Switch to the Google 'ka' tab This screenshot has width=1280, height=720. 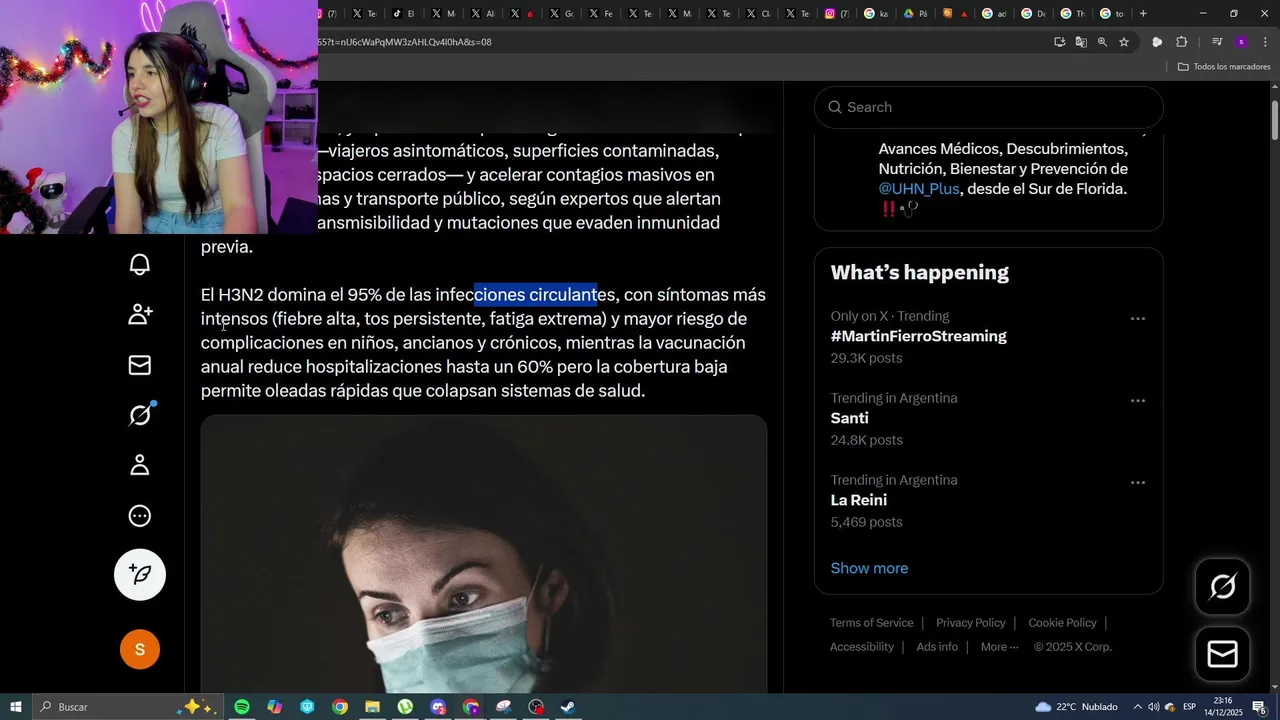(876, 13)
